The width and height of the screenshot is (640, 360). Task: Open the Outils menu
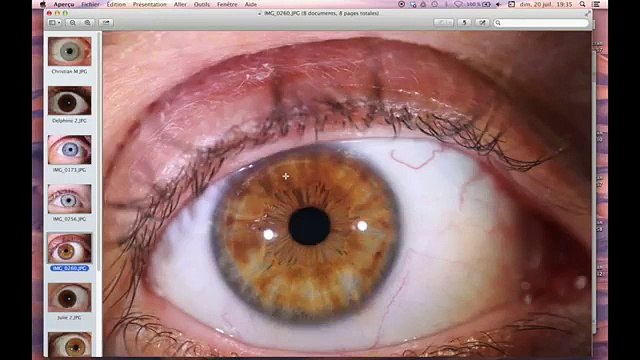pos(202,4)
